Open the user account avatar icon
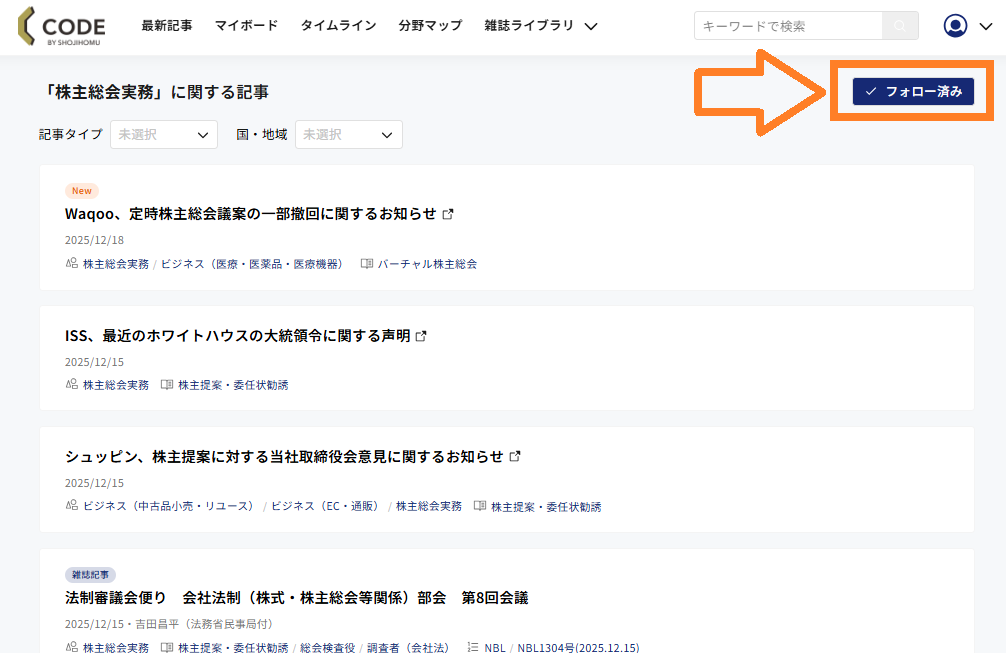Image resolution: width=1006 pixels, height=653 pixels. tap(955, 26)
